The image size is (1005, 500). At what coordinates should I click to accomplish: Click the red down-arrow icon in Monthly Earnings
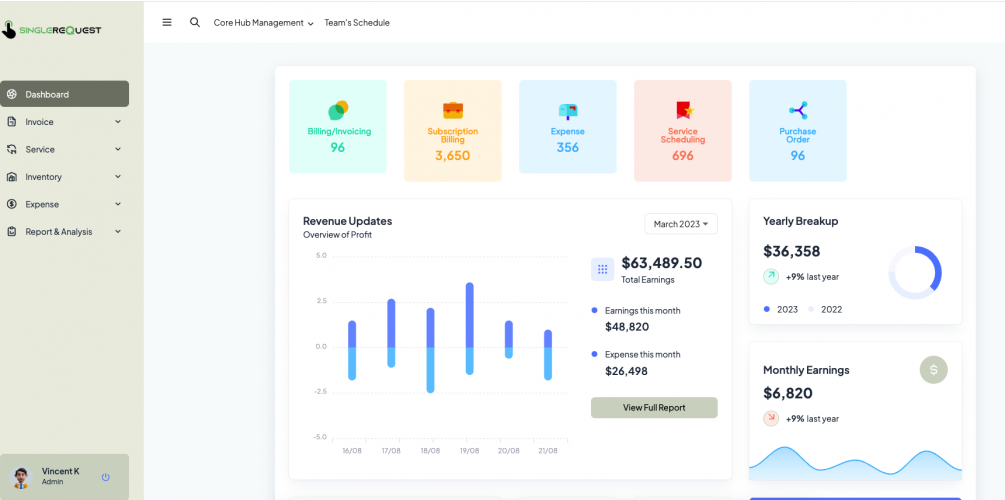tap(771, 418)
